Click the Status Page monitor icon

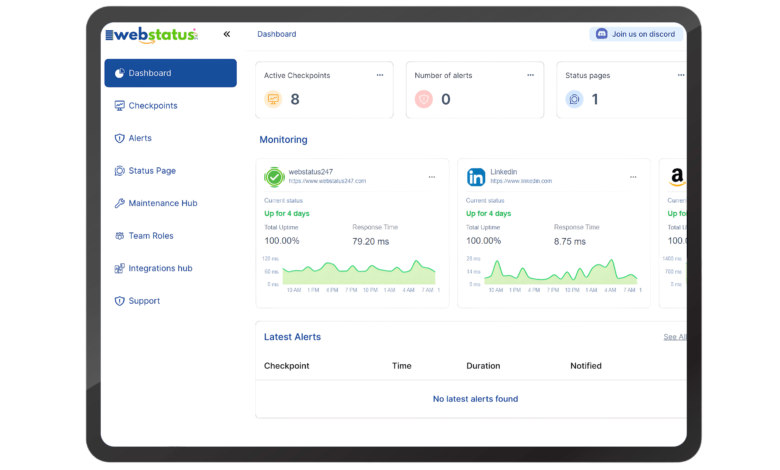(120, 171)
